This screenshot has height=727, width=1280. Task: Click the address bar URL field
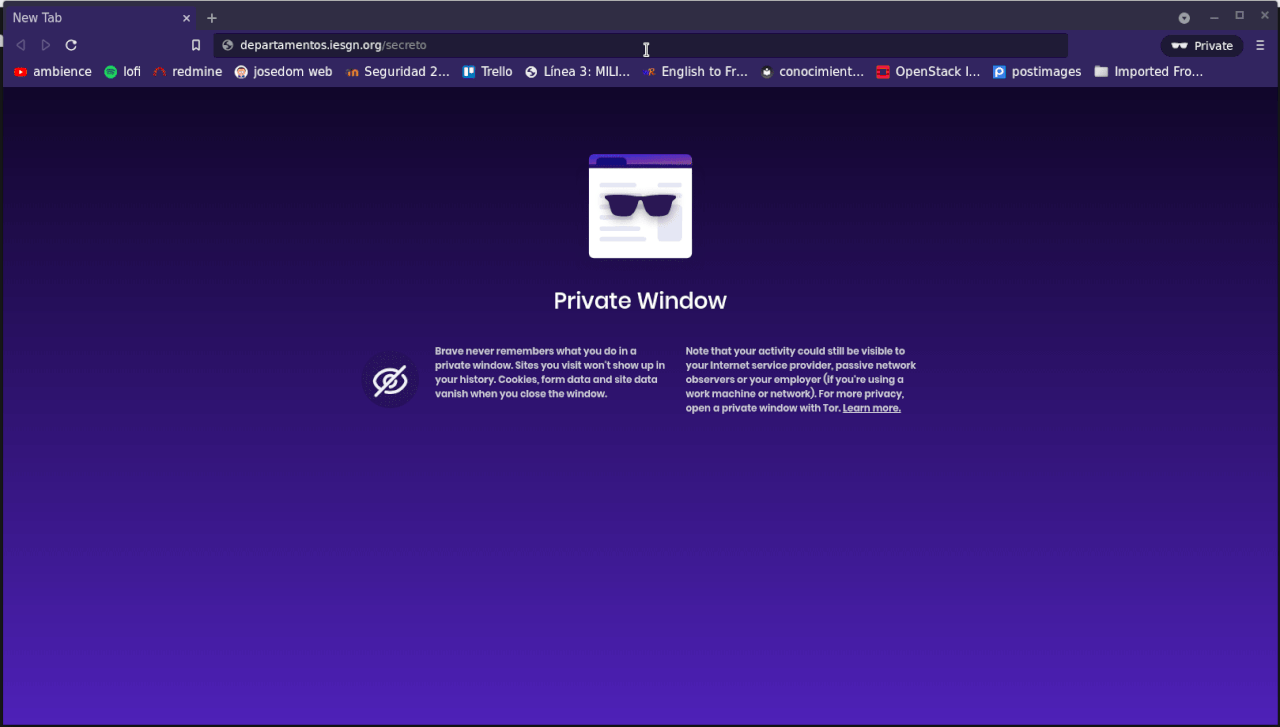click(640, 45)
